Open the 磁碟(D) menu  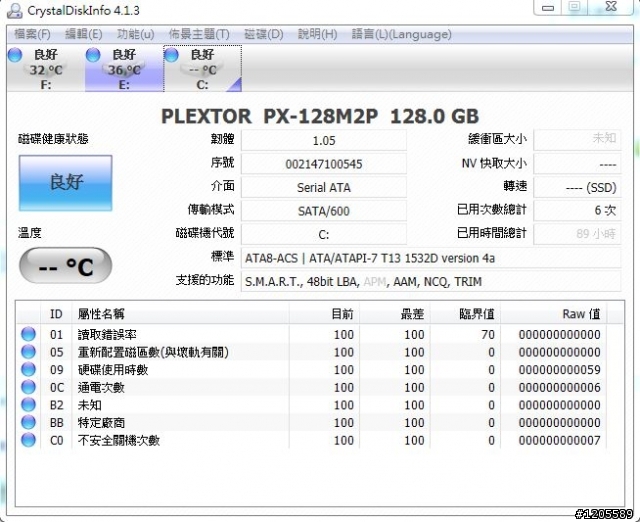click(x=264, y=34)
